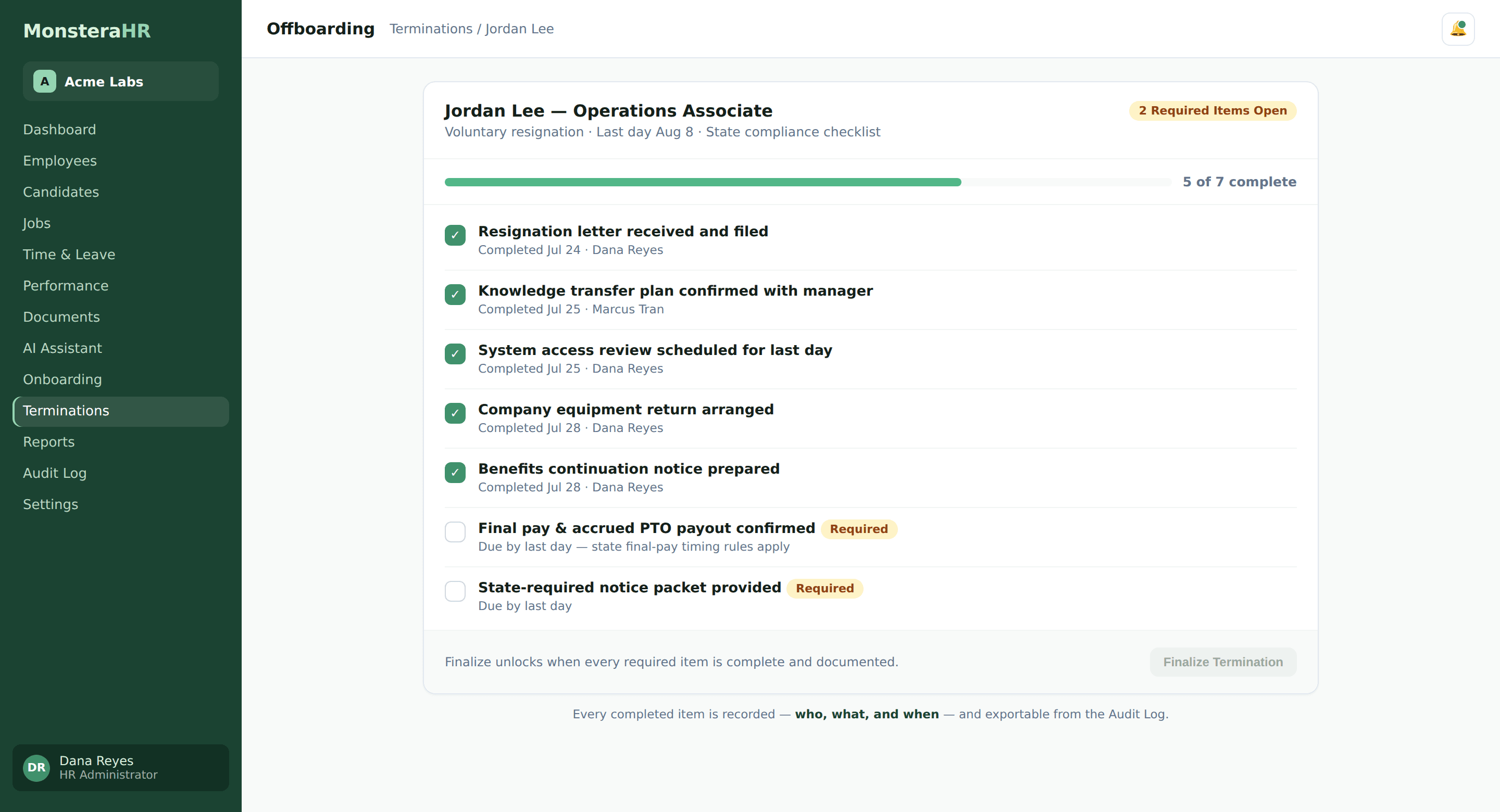
Task: Open AI Assistant
Action: pyautogui.click(x=120, y=348)
